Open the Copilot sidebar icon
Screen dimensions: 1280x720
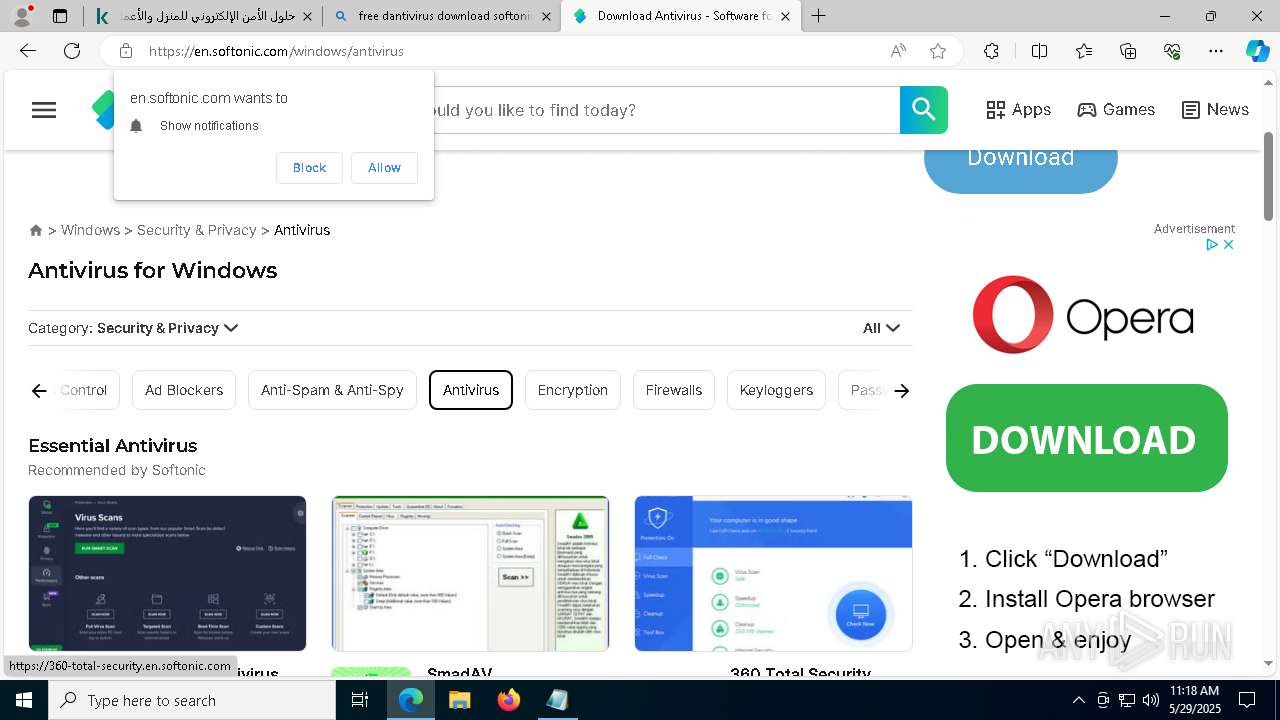(1257, 51)
